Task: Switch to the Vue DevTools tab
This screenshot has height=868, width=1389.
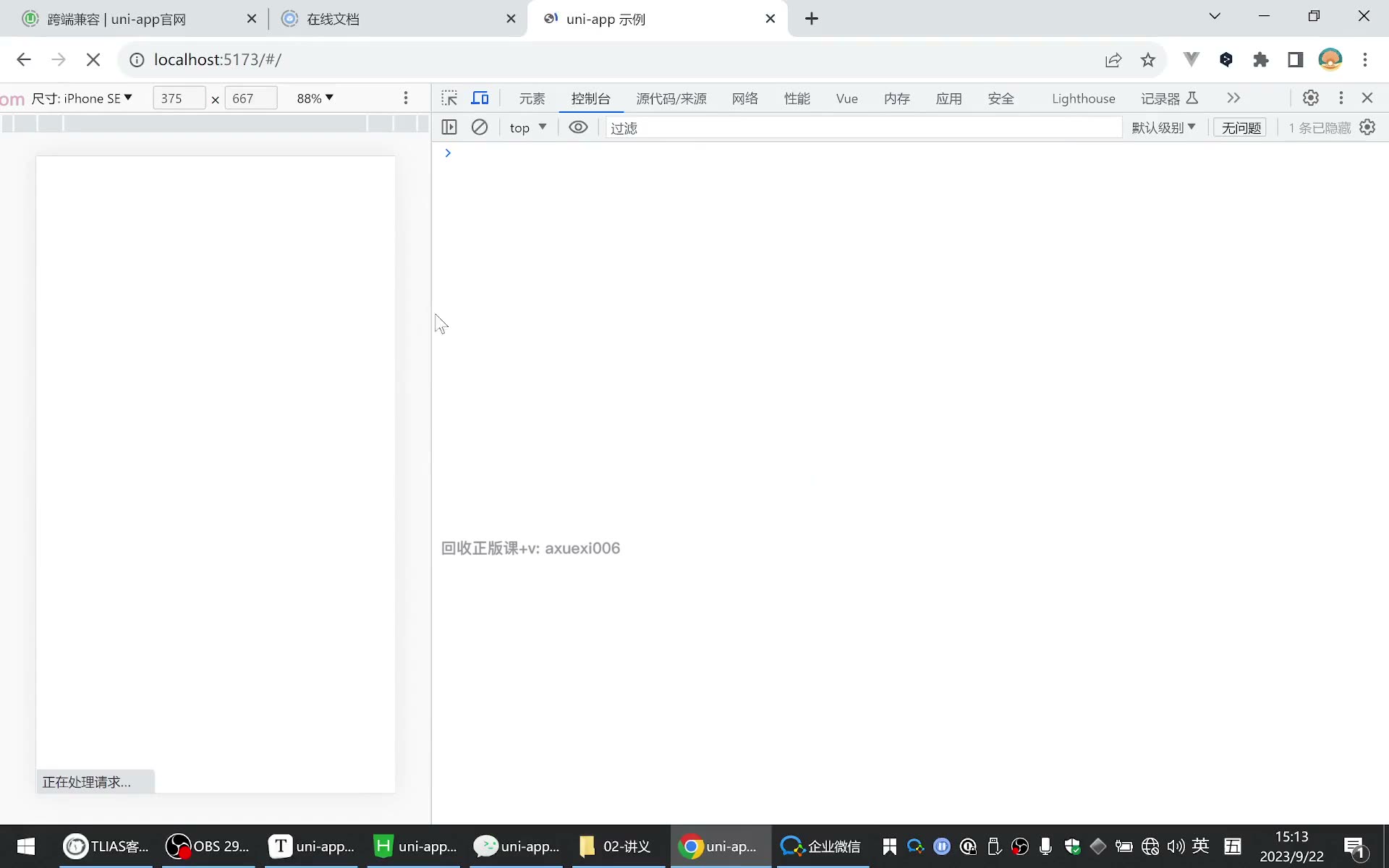Action: (x=847, y=98)
